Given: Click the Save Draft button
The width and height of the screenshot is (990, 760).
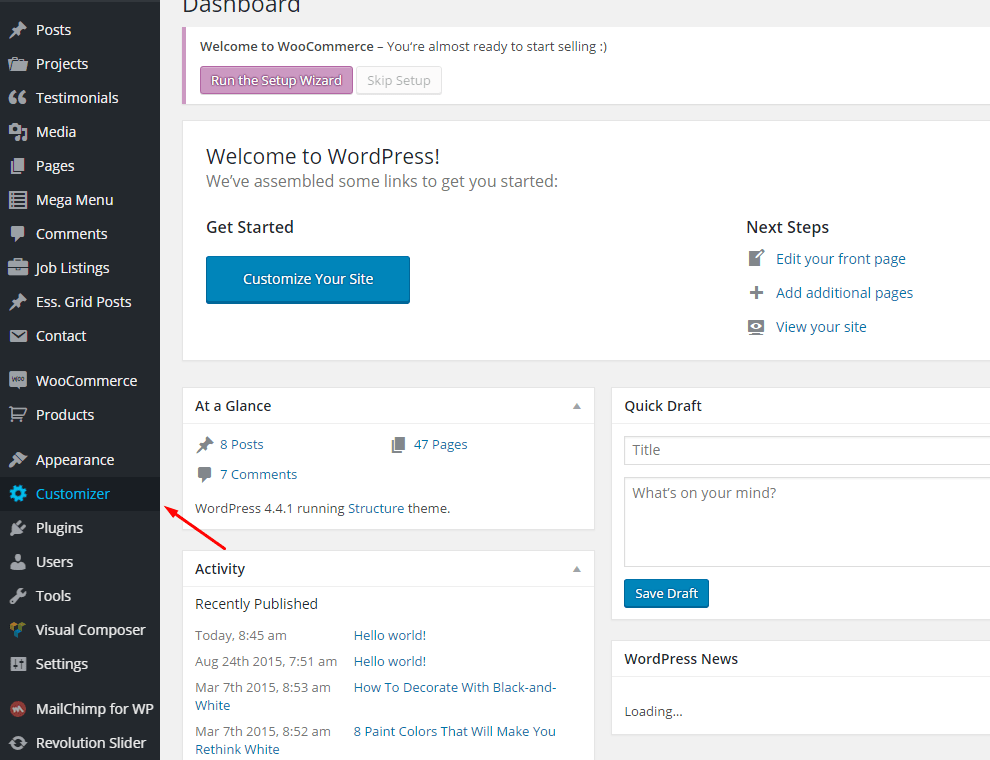Looking at the screenshot, I should click(x=666, y=593).
